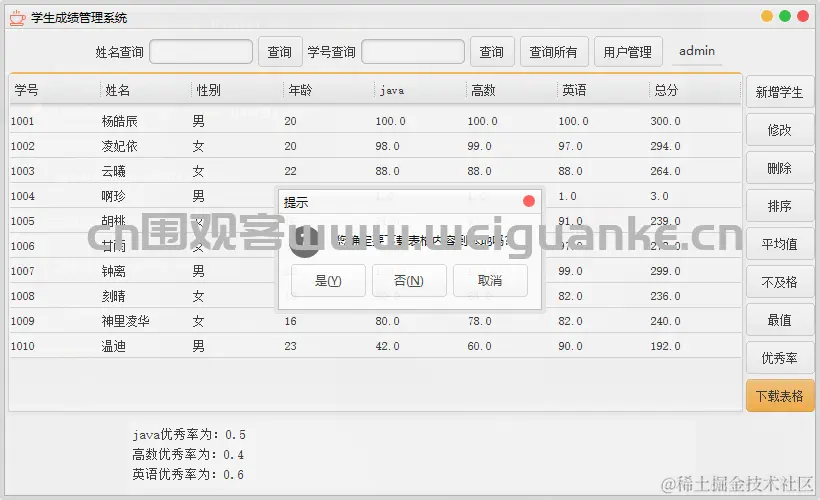Click the Java coffee cup app icon
Viewport: 820px width, 500px height.
[x=17, y=18]
